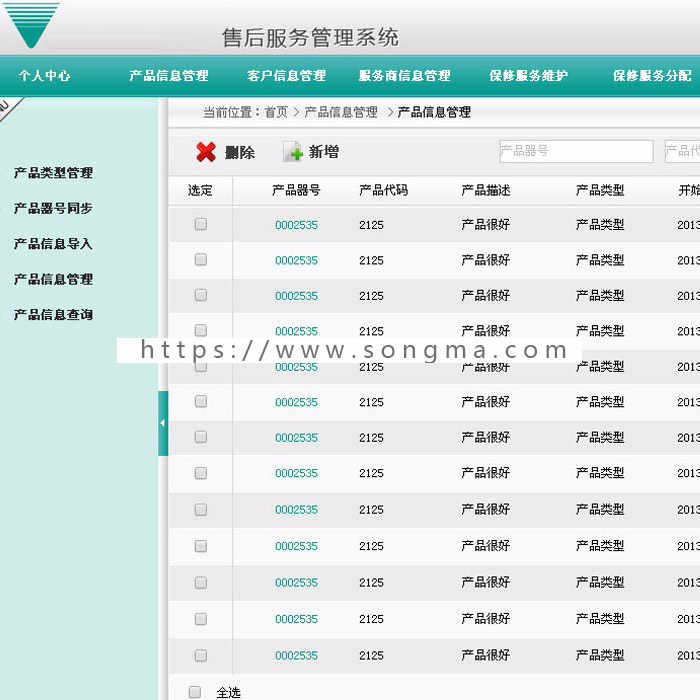Click the 产品类型 column header
Viewport: 700px width, 700px height.
coord(600,191)
